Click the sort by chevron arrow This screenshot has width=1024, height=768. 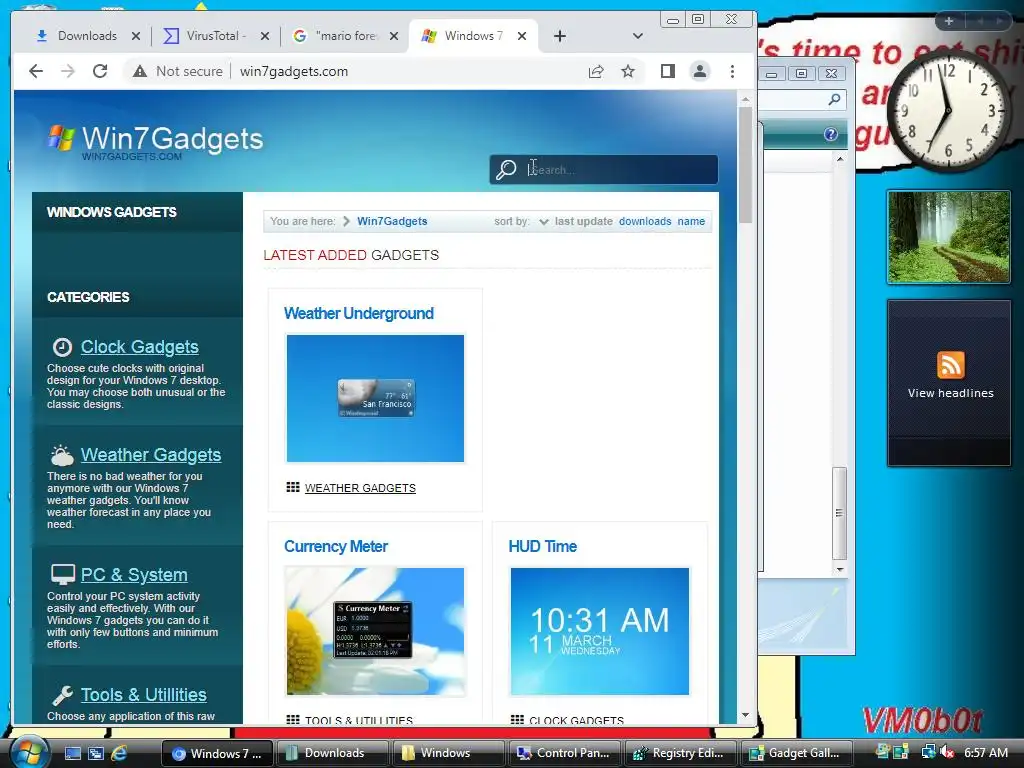[x=543, y=222]
